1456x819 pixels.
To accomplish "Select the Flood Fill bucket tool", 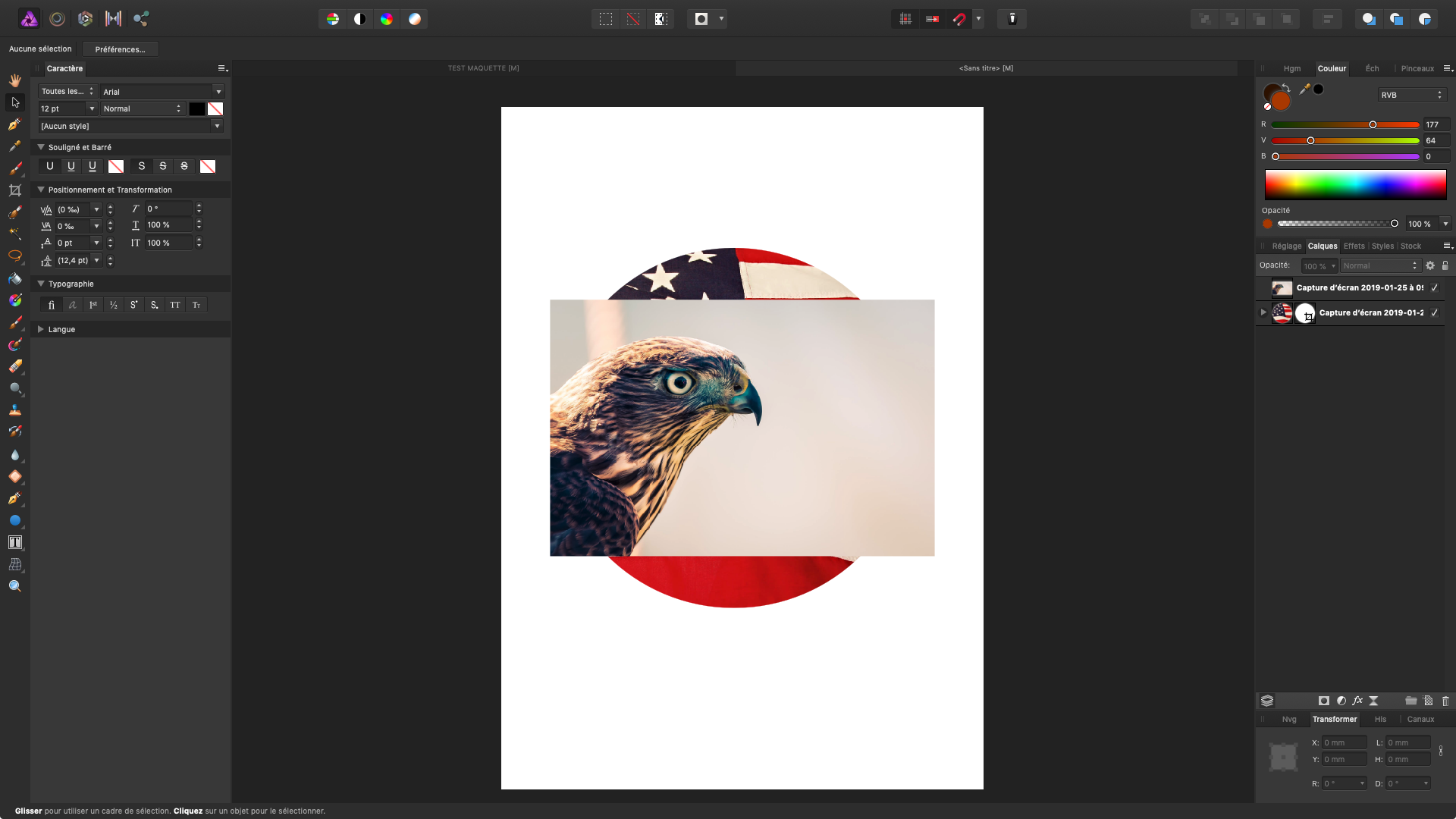I will click(14, 278).
